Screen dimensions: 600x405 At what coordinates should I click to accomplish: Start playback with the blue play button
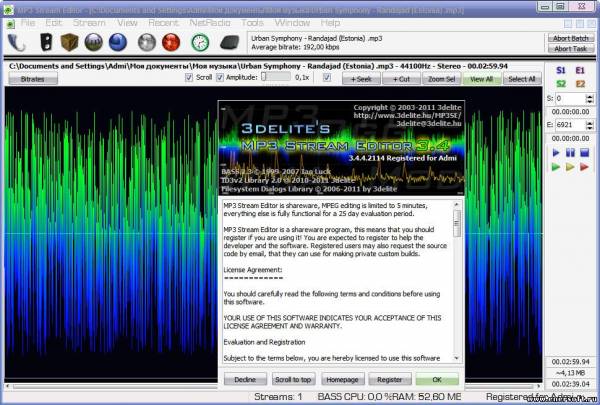click(556, 153)
